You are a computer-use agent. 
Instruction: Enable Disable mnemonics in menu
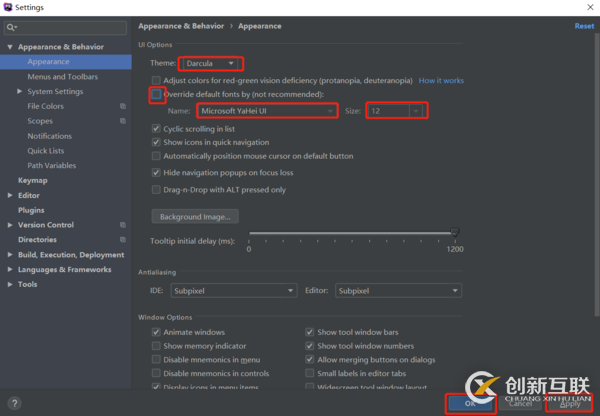click(x=156, y=360)
